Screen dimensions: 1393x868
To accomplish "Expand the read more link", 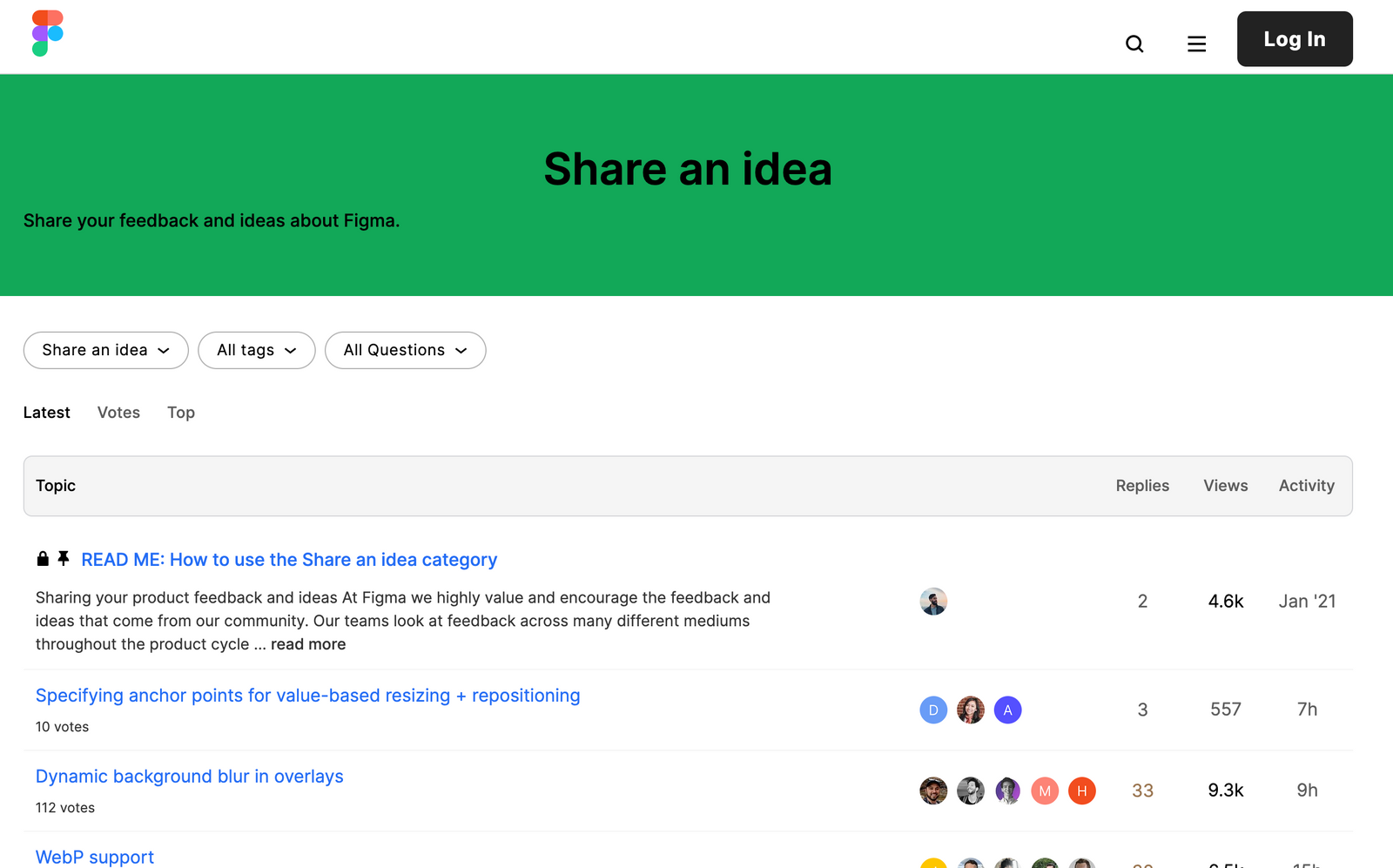I will [307, 643].
